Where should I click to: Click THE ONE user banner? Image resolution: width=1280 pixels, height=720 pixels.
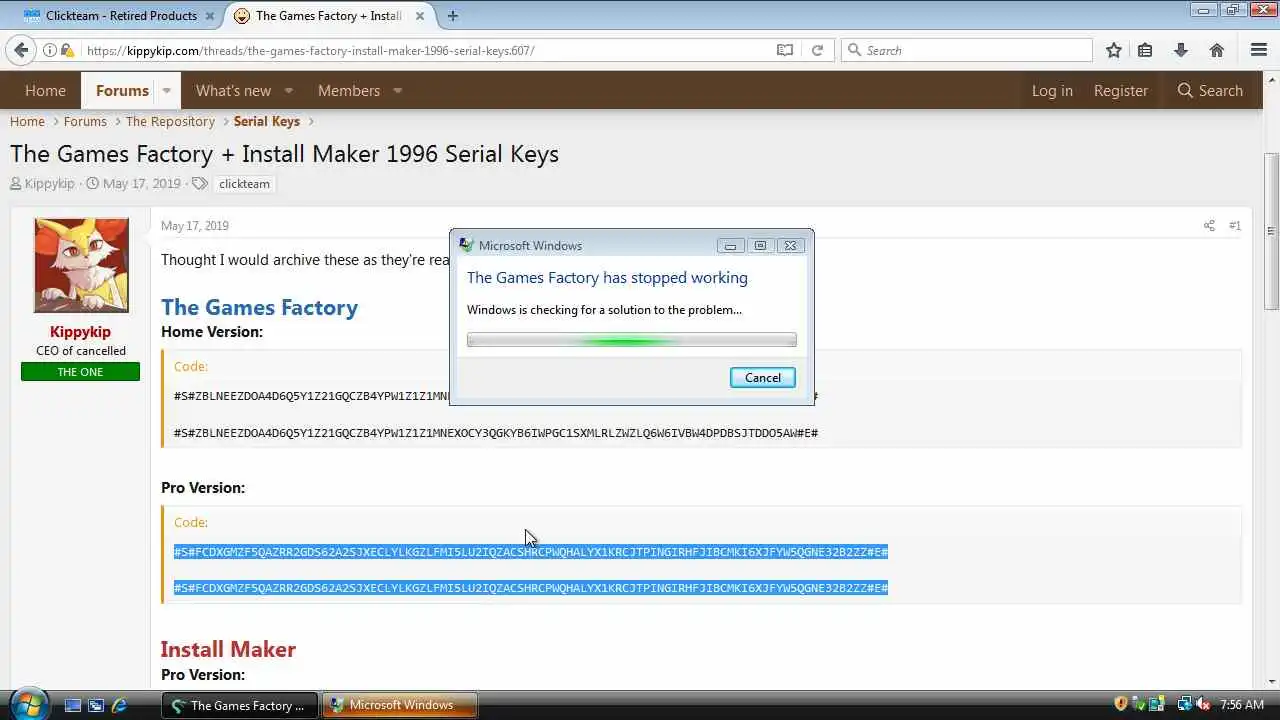[x=80, y=372]
